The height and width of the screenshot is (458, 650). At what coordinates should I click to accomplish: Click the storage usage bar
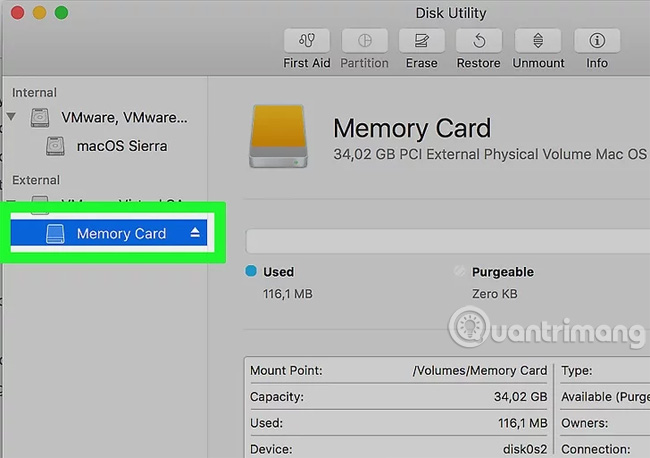pos(448,241)
